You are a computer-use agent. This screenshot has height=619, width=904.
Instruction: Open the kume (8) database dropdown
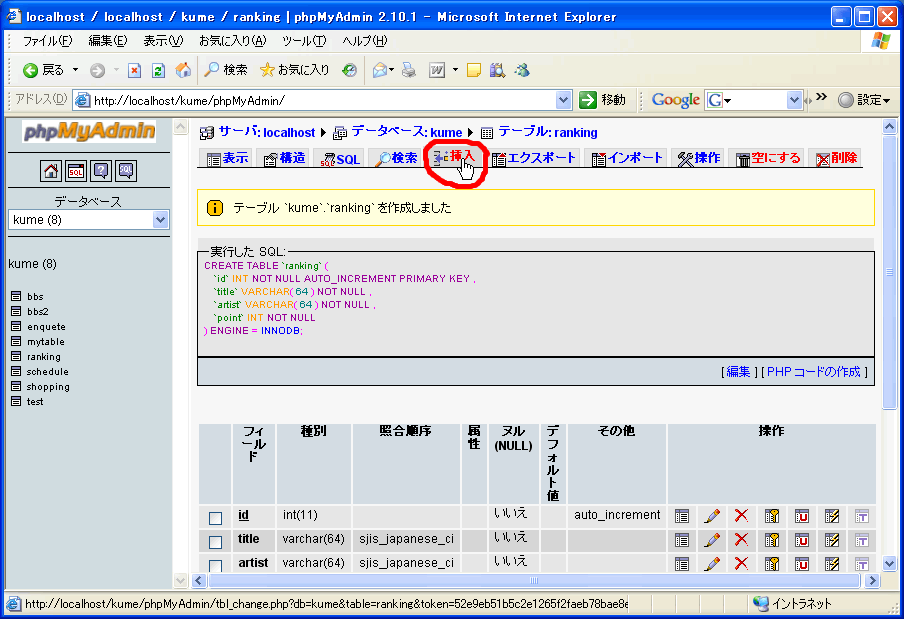pyautogui.click(x=160, y=220)
